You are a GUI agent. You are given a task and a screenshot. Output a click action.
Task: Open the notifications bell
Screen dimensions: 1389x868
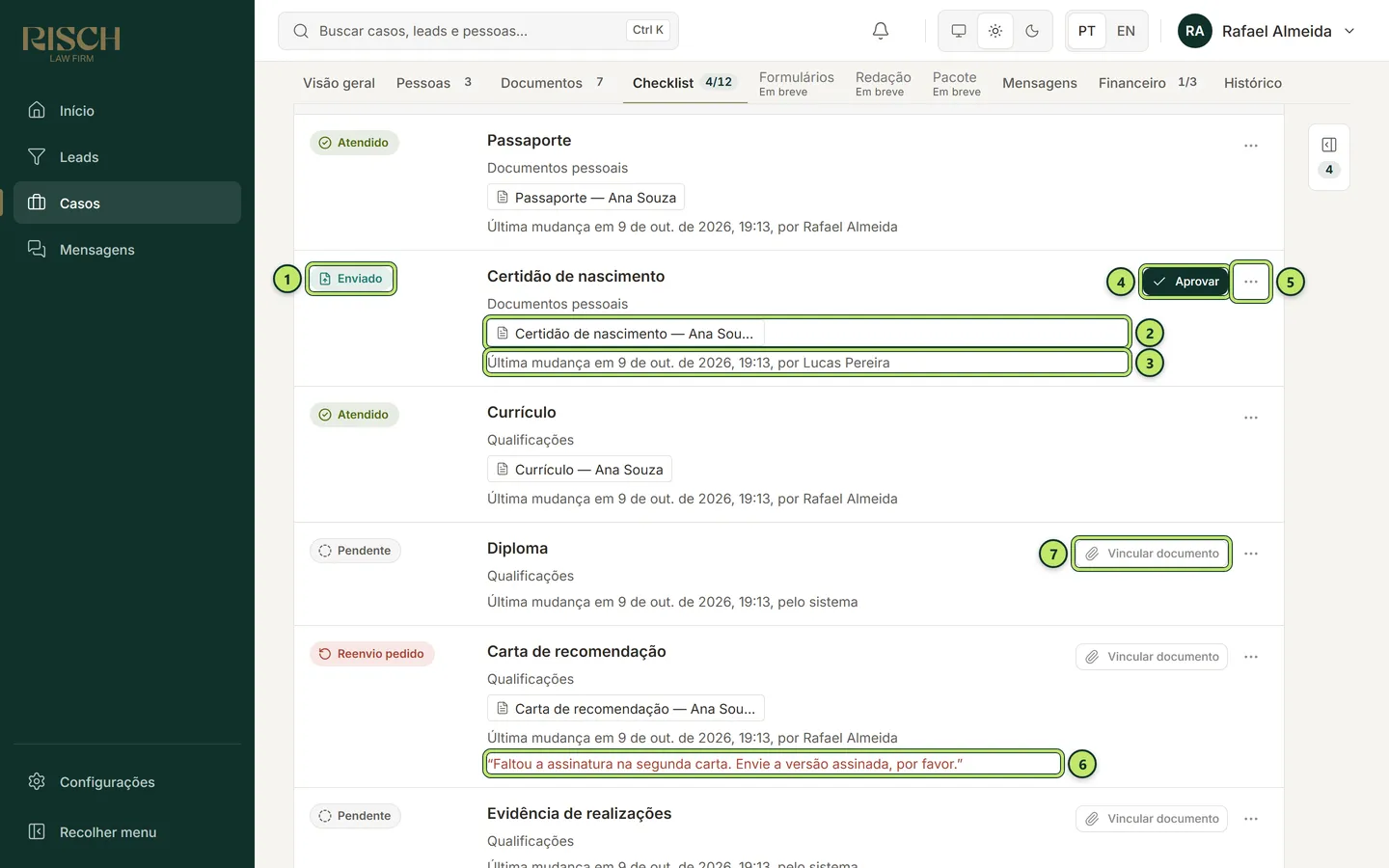point(881,31)
